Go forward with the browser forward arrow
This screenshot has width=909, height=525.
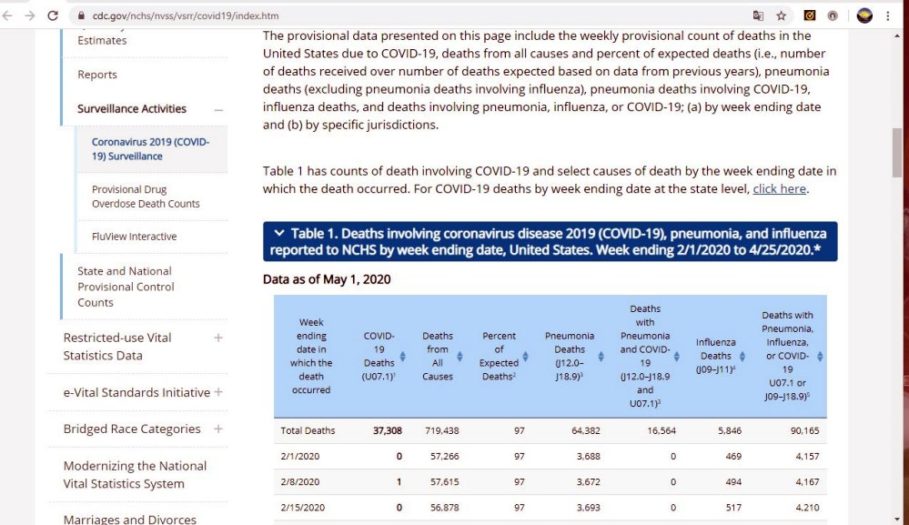(x=30, y=16)
